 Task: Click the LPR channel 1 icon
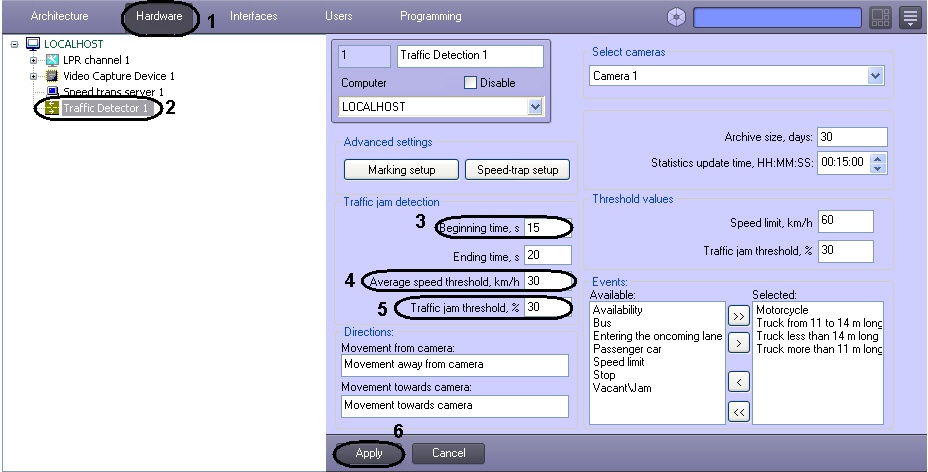[x=53, y=60]
